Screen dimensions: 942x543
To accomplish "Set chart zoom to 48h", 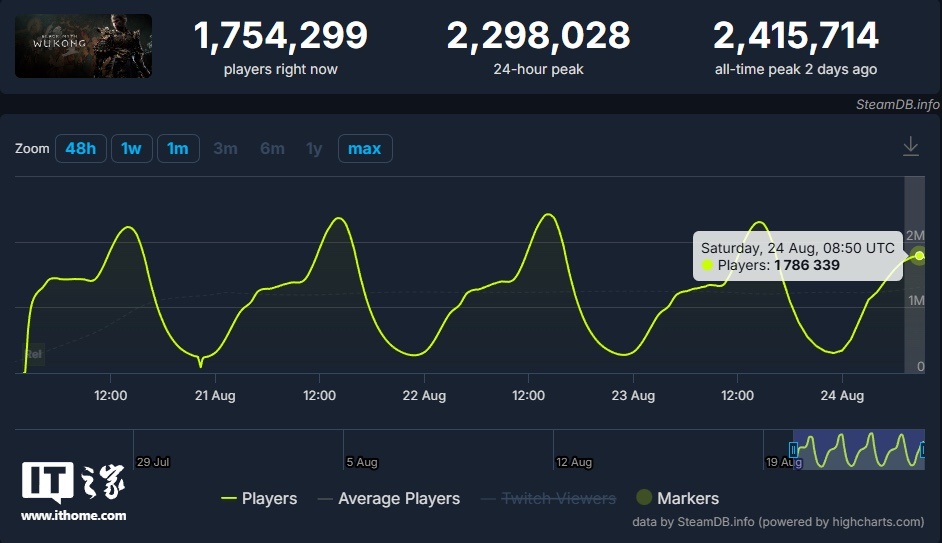I will point(81,148).
